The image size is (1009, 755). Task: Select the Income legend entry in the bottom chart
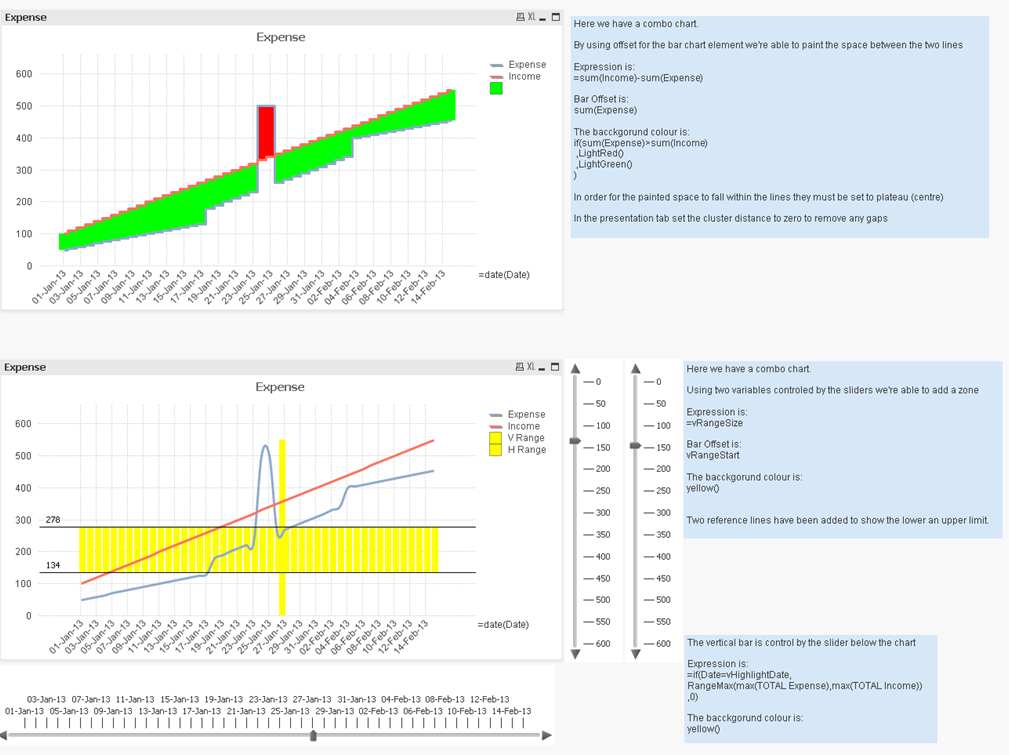523,426
